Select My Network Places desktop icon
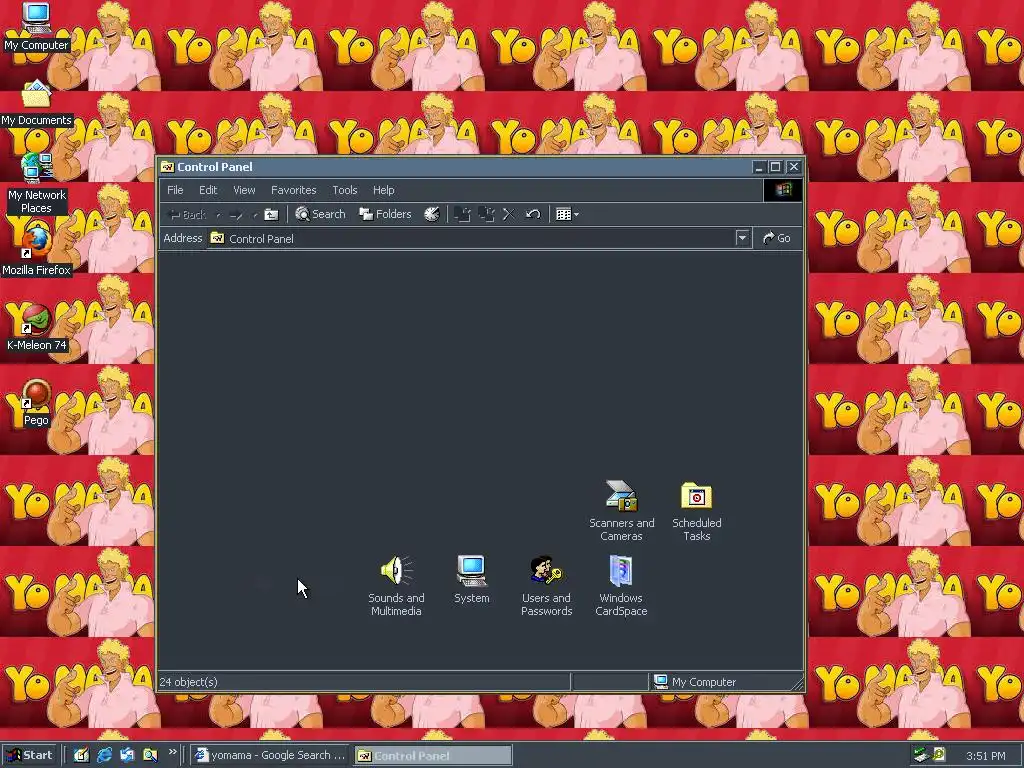This screenshot has height=768, width=1024. [x=37, y=184]
